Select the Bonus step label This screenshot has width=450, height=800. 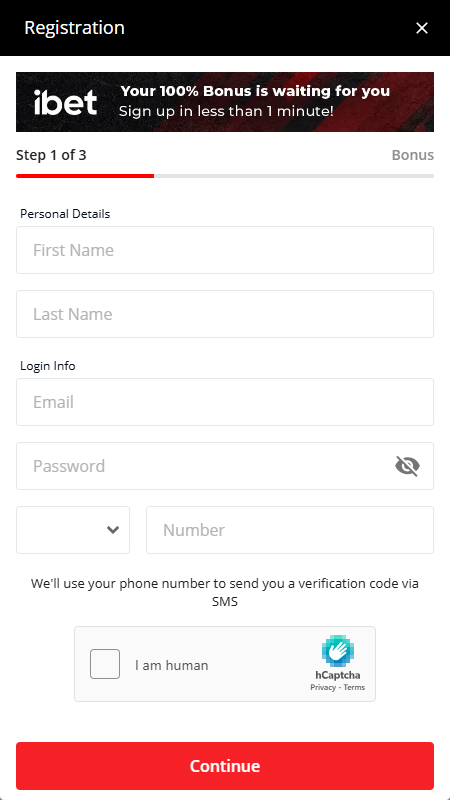point(413,155)
